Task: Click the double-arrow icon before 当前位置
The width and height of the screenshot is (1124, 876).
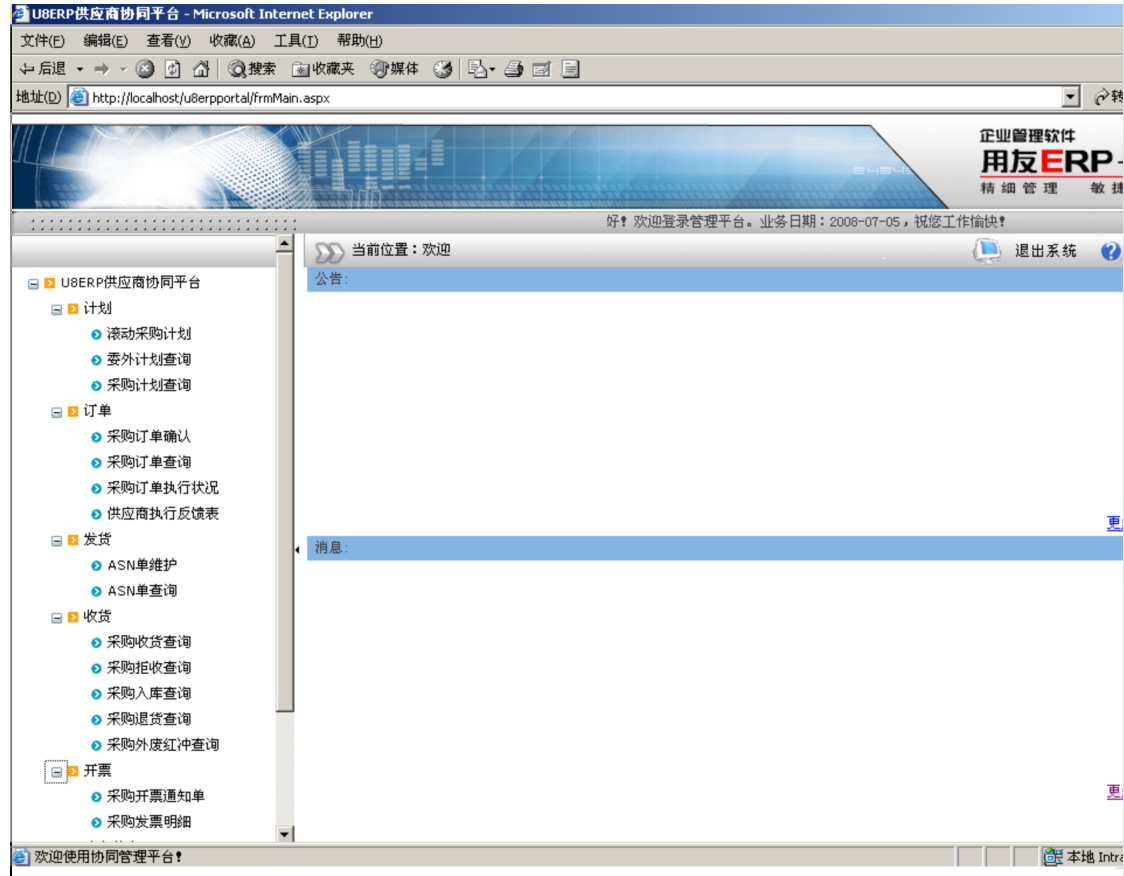Action: (x=329, y=252)
